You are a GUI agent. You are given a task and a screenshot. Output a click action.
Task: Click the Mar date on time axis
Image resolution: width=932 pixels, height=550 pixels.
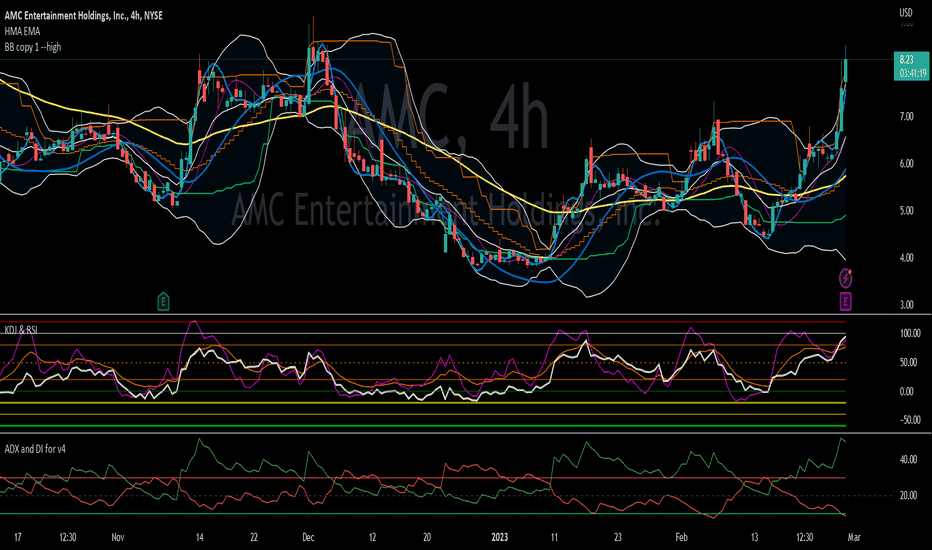click(x=854, y=538)
